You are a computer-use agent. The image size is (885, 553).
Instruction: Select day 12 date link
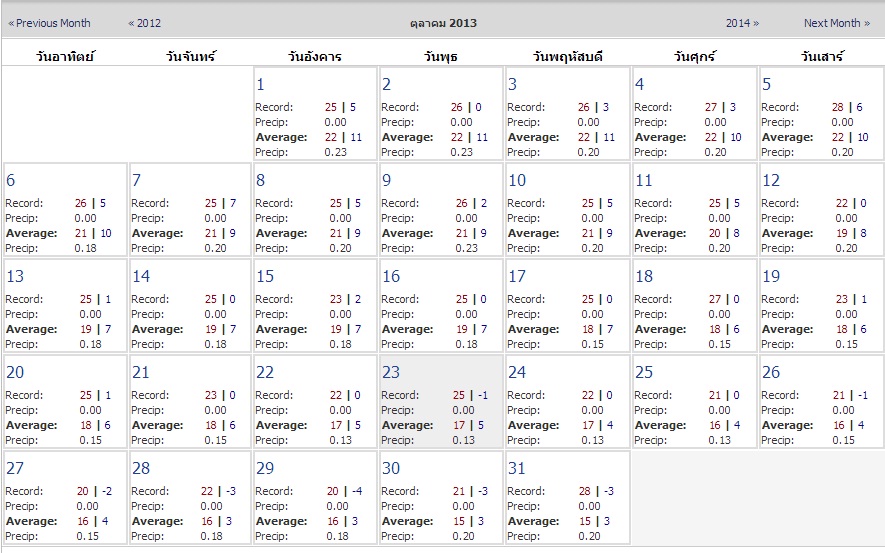[x=771, y=180]
